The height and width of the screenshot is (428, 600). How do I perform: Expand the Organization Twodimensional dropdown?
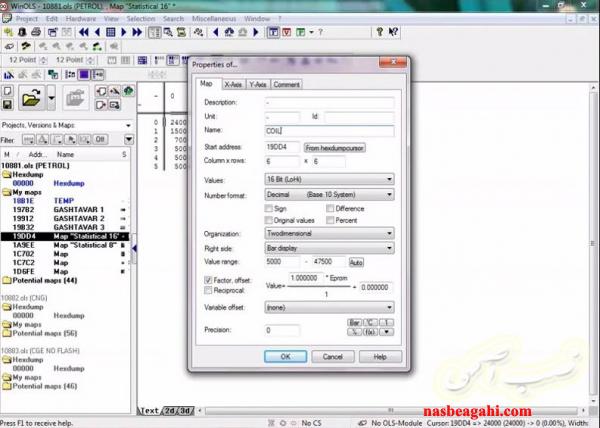coord(329,233)
